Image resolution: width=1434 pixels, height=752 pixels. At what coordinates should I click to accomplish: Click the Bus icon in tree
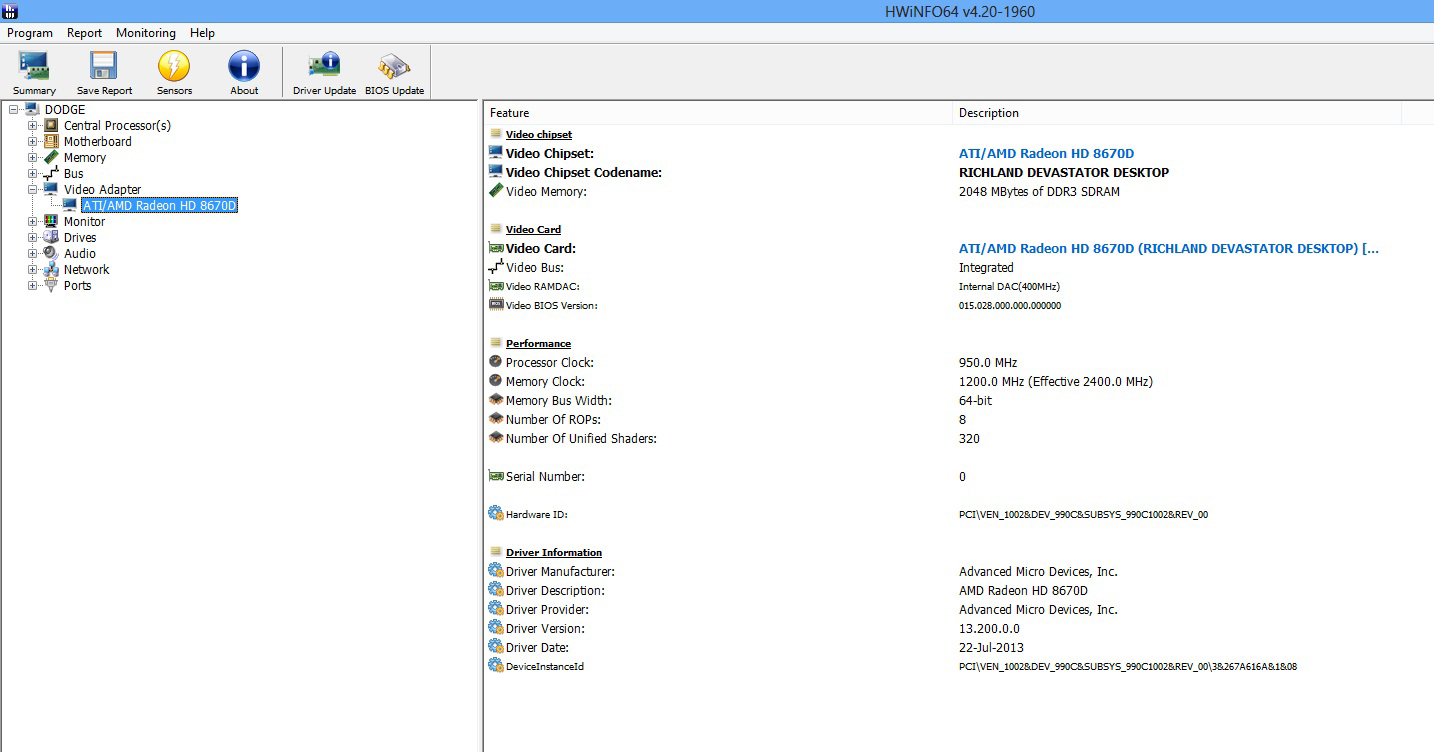[52, 173]
